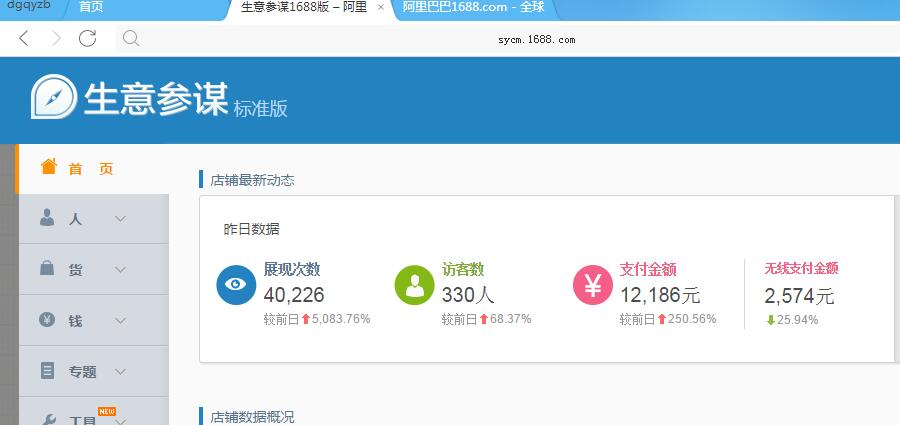Click the dgqyzb label at top left
Viewport: 900px width, 425px height.
pyautogui.click(x=29, y=5)
